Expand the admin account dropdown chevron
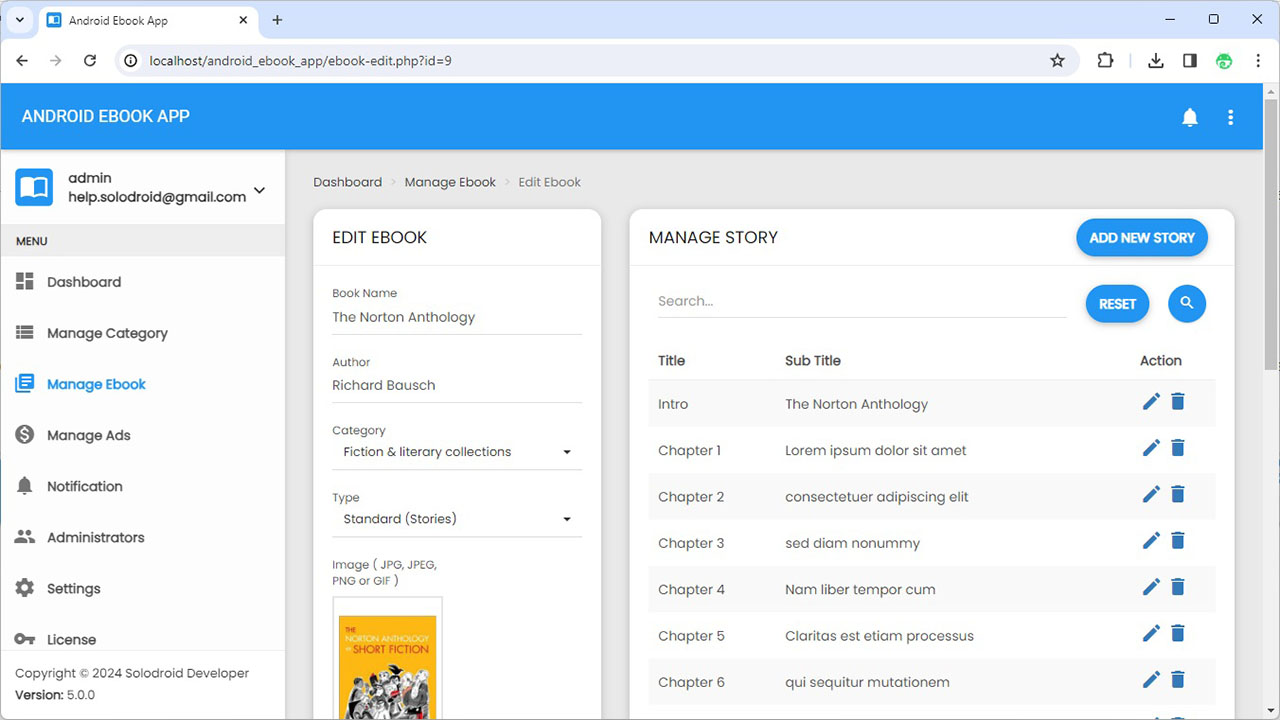The image size is (1280, 720). click(x=259, y=190)
